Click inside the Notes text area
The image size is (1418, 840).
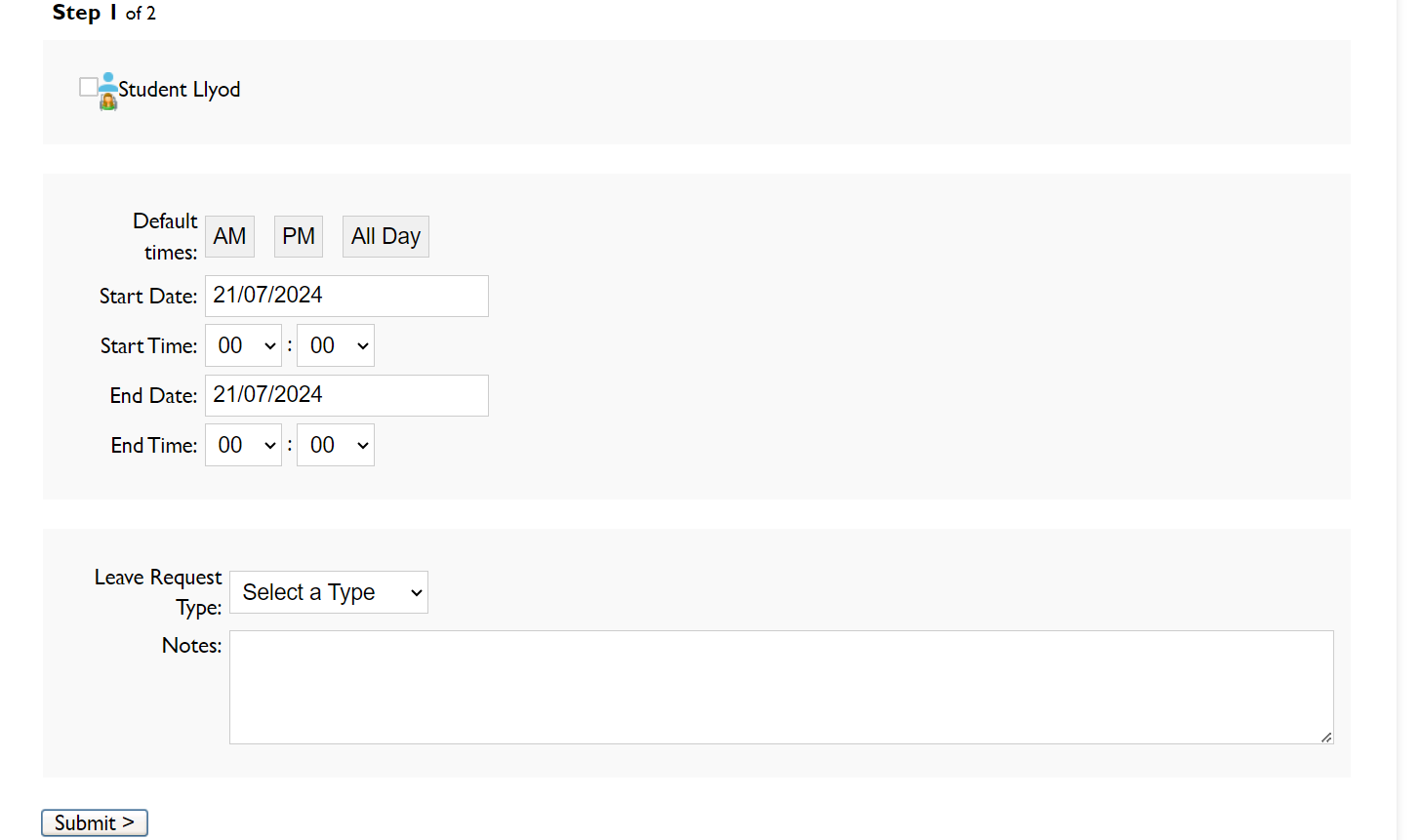pos(781,687)
